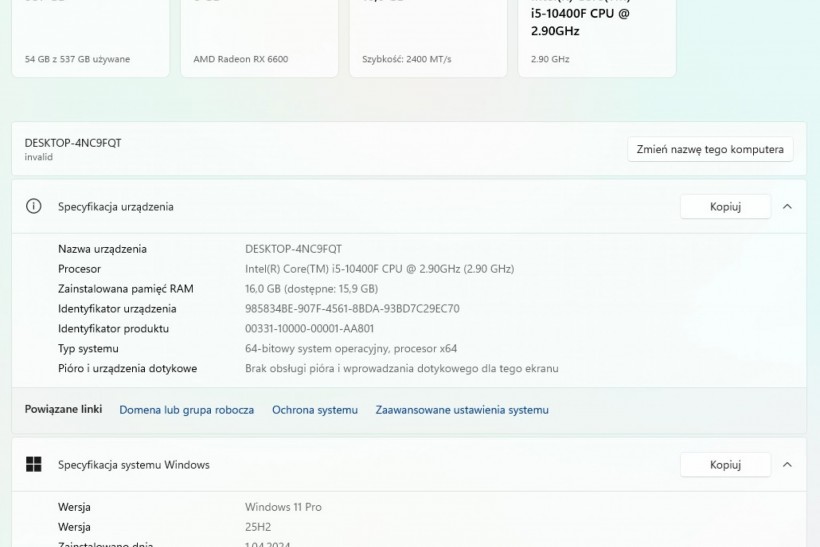Collapse the Specyfikacja urządzenia section chevron
The height and width of the screenshot is (547, 820).
(x=787, y=206)
